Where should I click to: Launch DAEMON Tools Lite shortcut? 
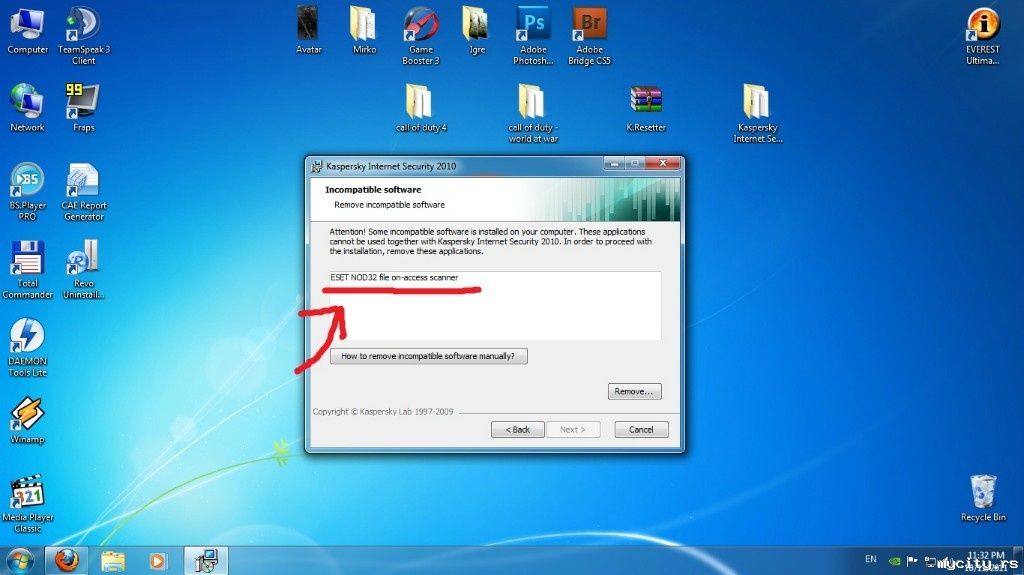(27, 348)
